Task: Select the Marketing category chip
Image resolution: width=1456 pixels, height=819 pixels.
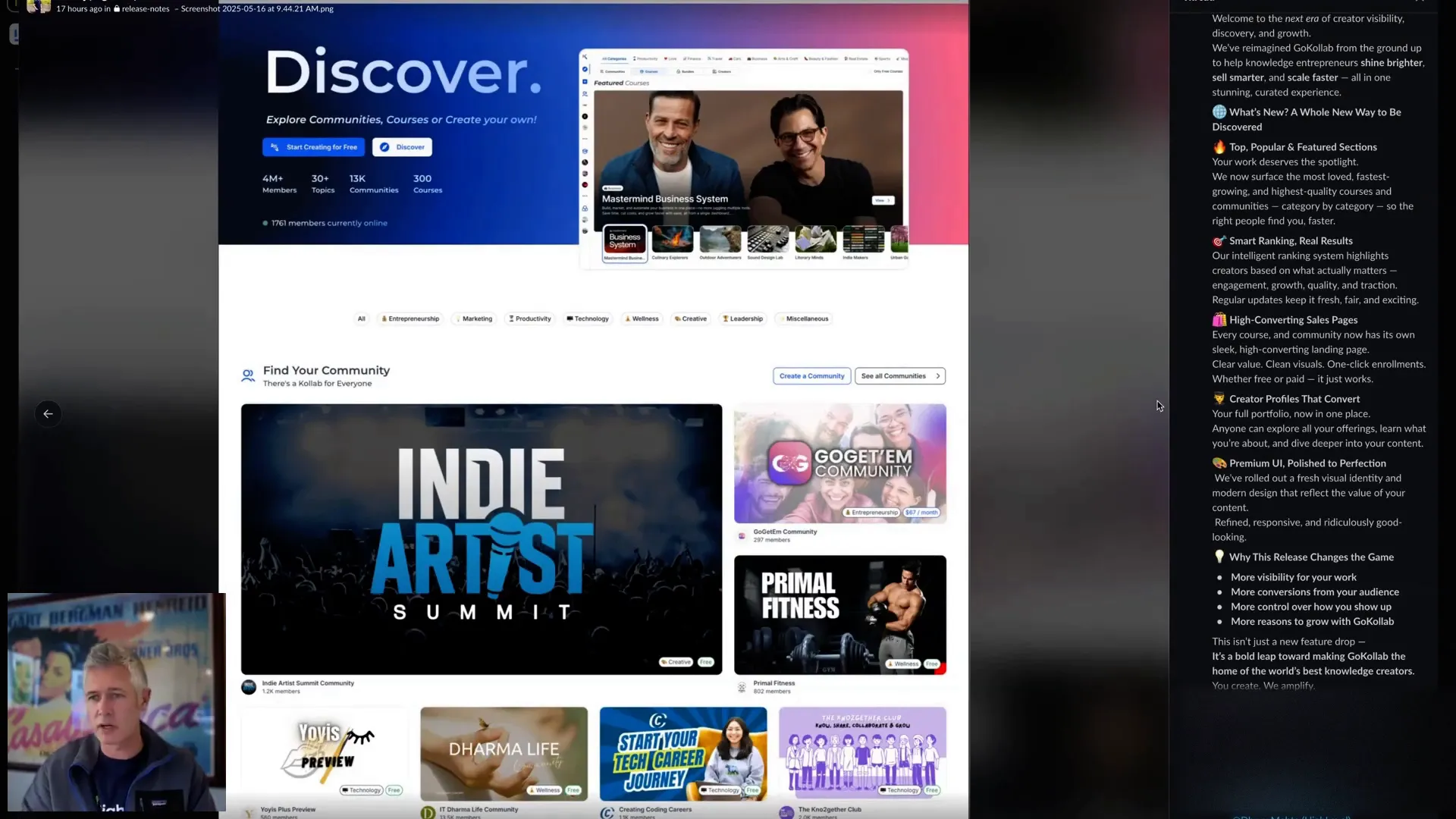Action: [474, 318]
